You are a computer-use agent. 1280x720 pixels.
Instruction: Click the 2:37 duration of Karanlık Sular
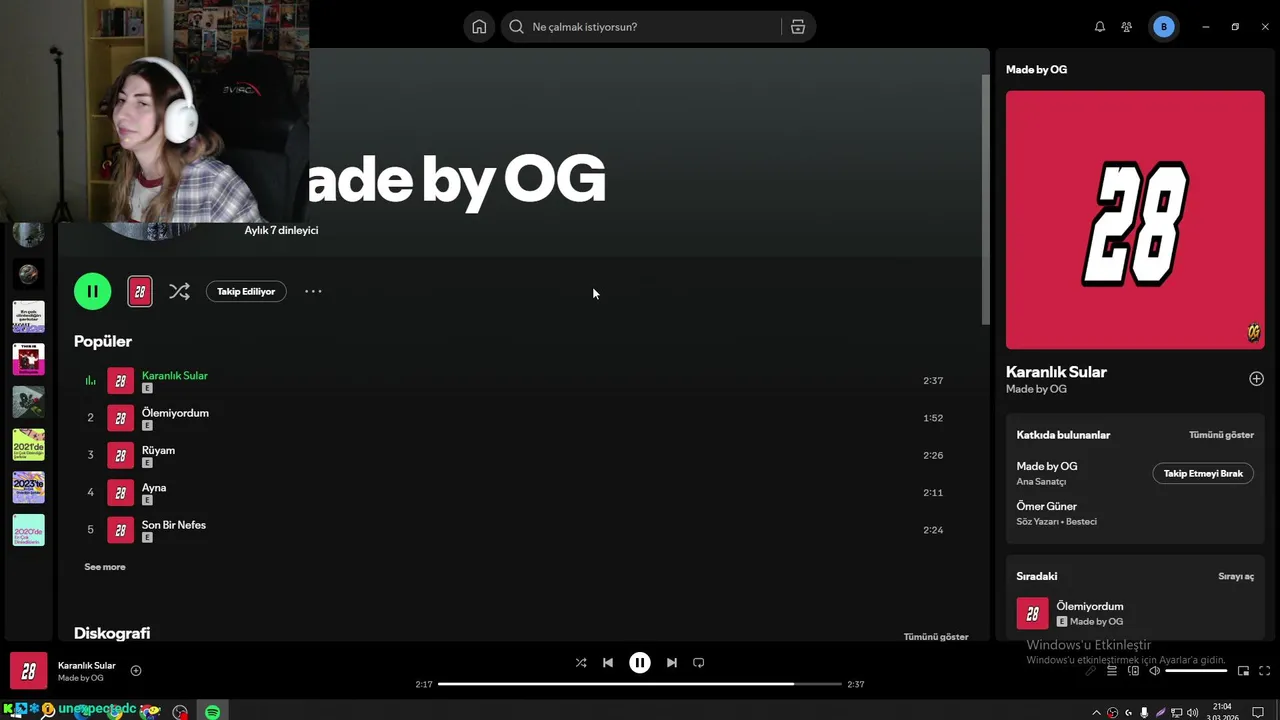point(933,380)
